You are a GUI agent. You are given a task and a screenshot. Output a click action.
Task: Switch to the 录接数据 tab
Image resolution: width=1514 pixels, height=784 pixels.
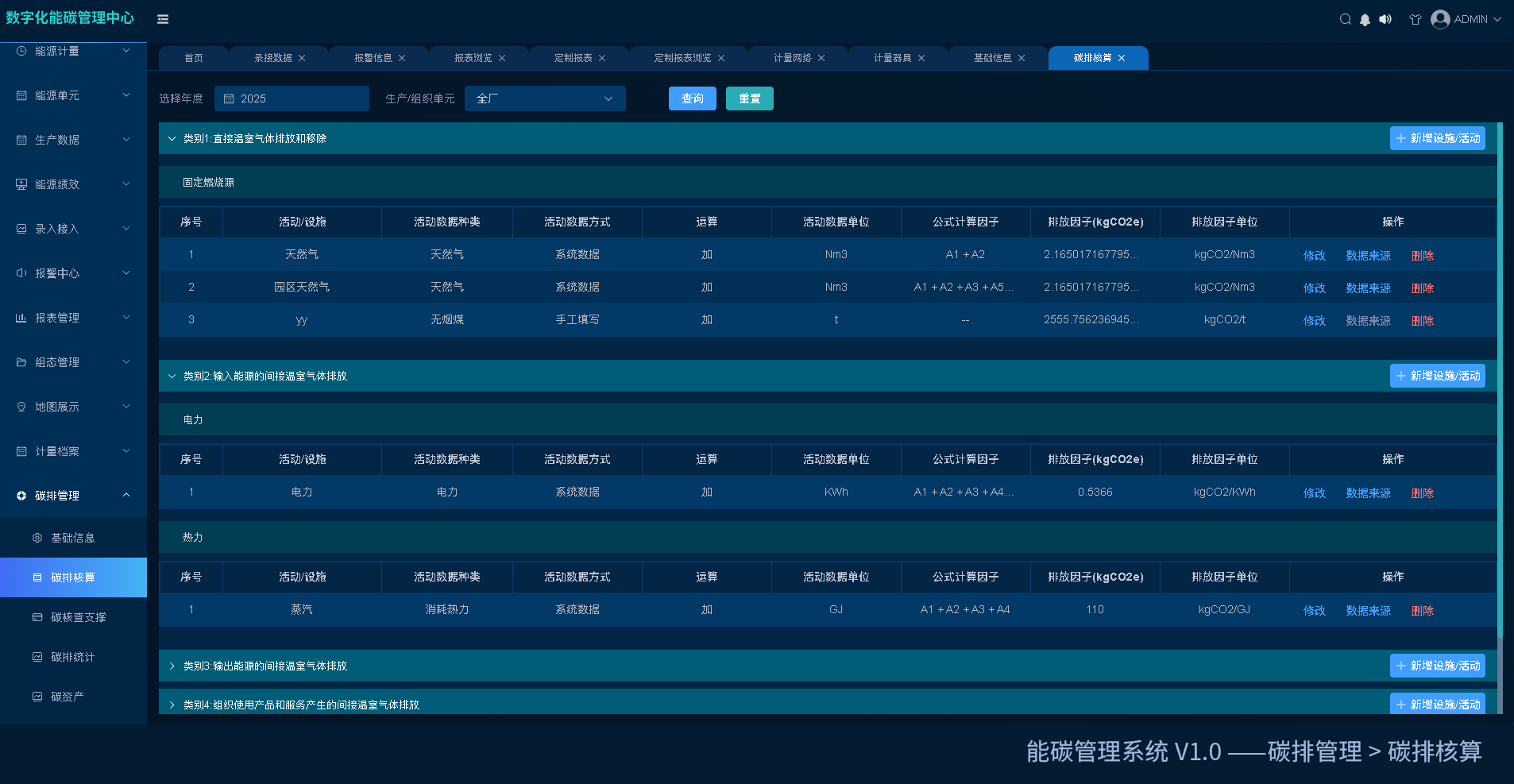273,58
